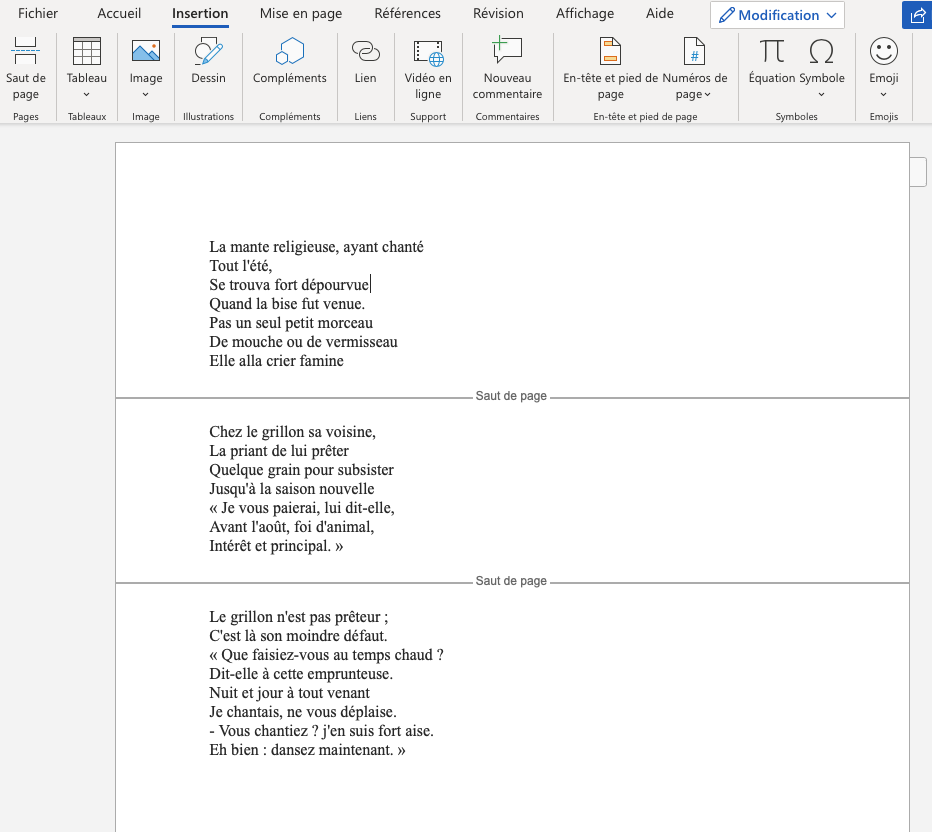This screenshot has width=932, height=832.
Task: Click the line 'Avant l'août, foi d'animal,'
Action: tap(292, 527)
